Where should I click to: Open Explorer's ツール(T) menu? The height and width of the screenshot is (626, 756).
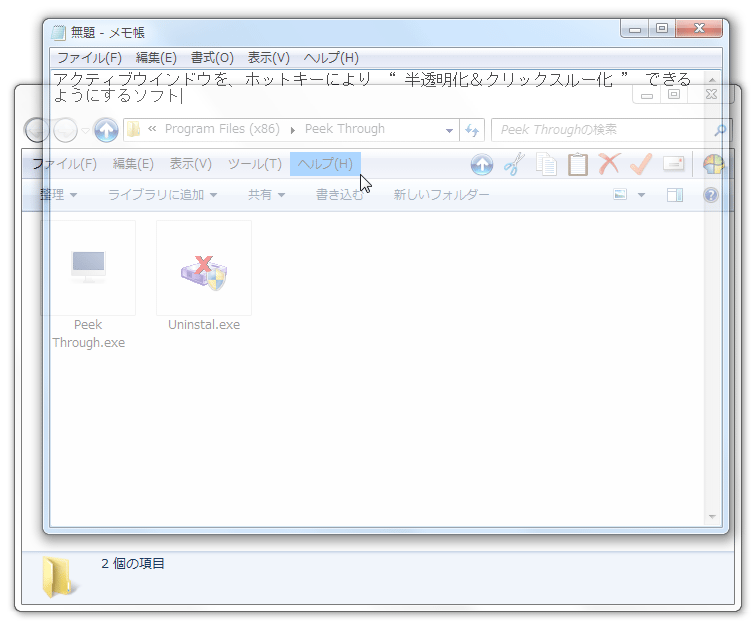click(255, 164)
